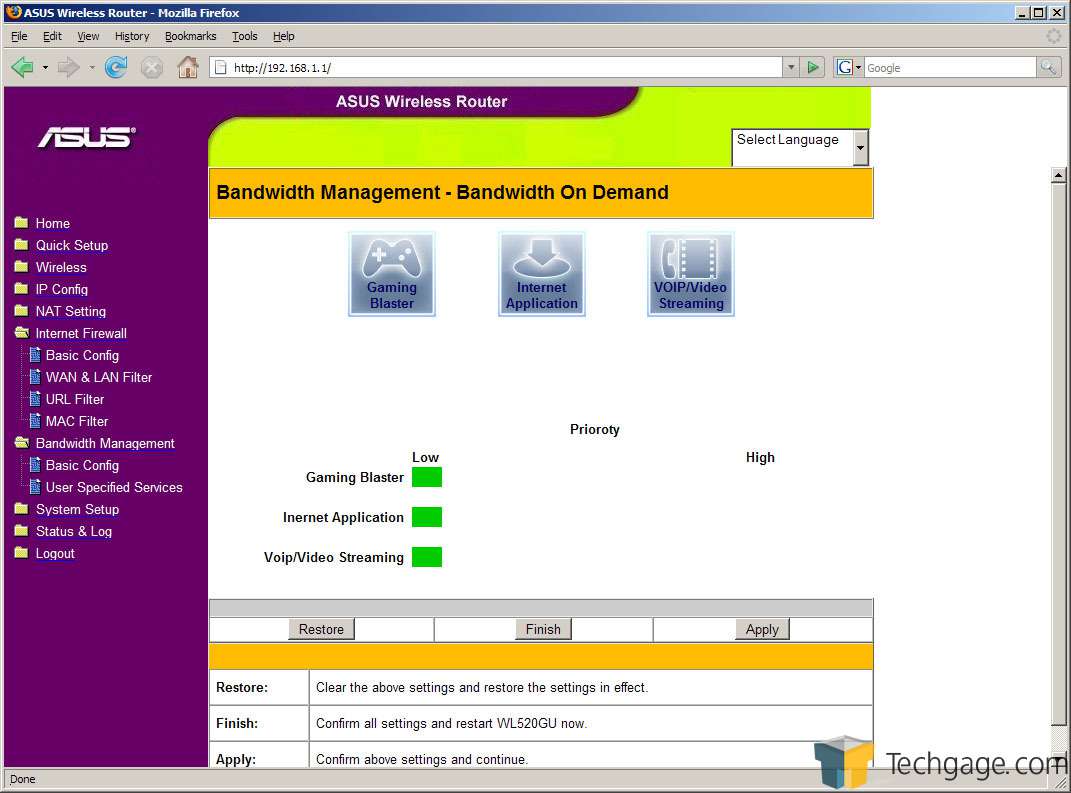Viewport: 1071px width, 793px height.
Task: Click the Voip/Video Streaming priority green bar
Action: [x=427, y=557]
